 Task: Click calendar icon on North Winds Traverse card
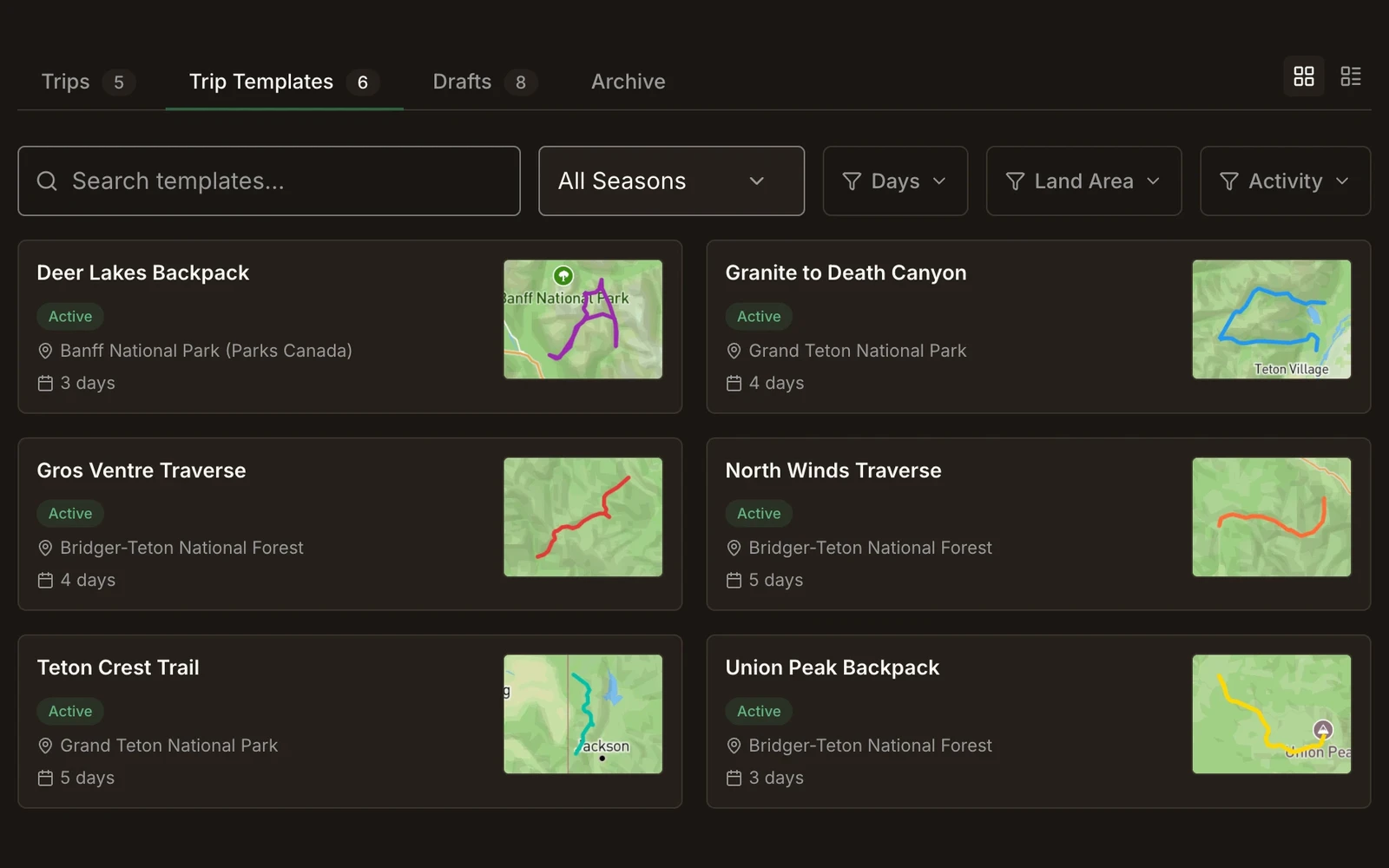tap(734, 580)
